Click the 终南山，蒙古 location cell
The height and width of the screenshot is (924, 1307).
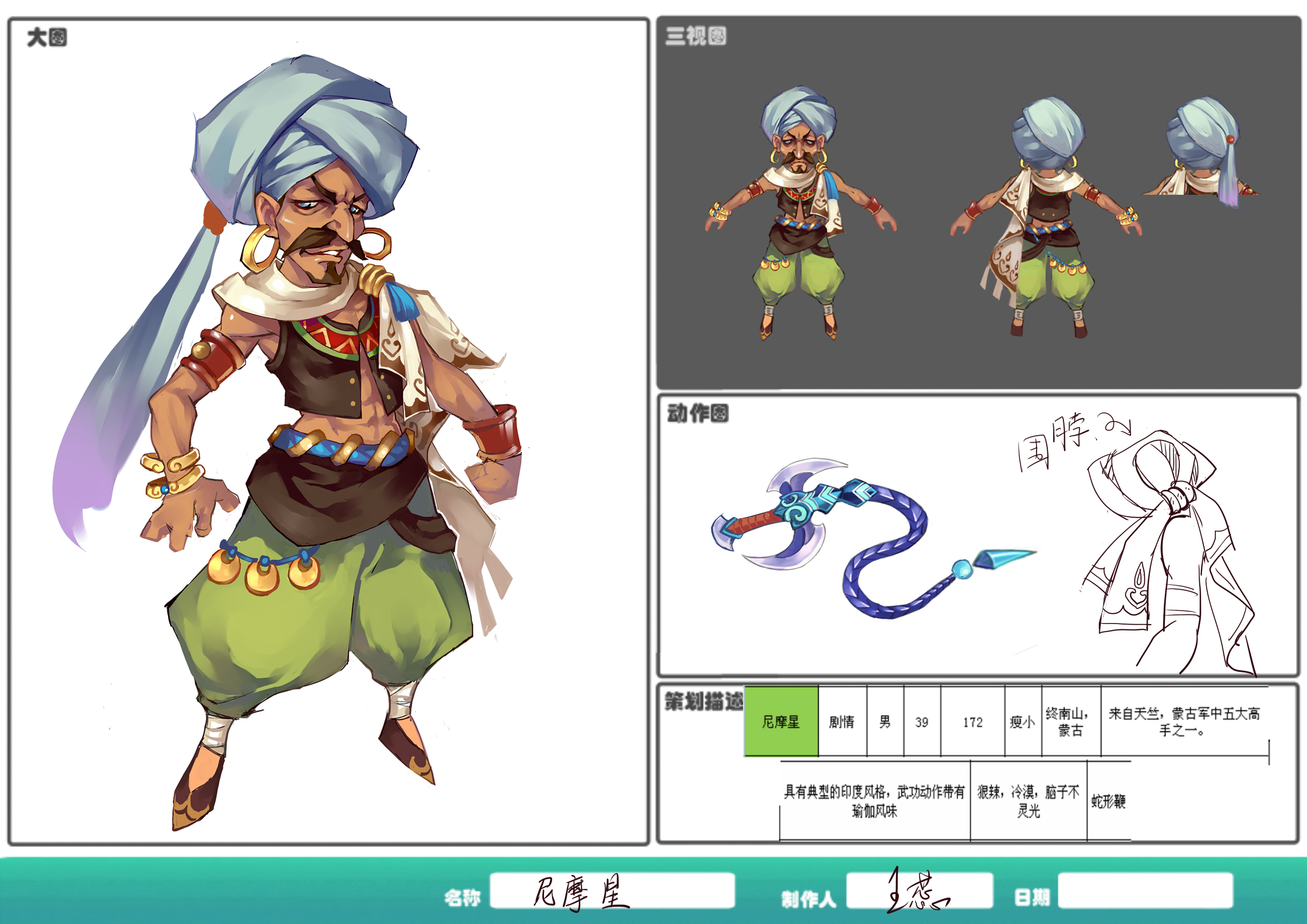(1070, 721)
